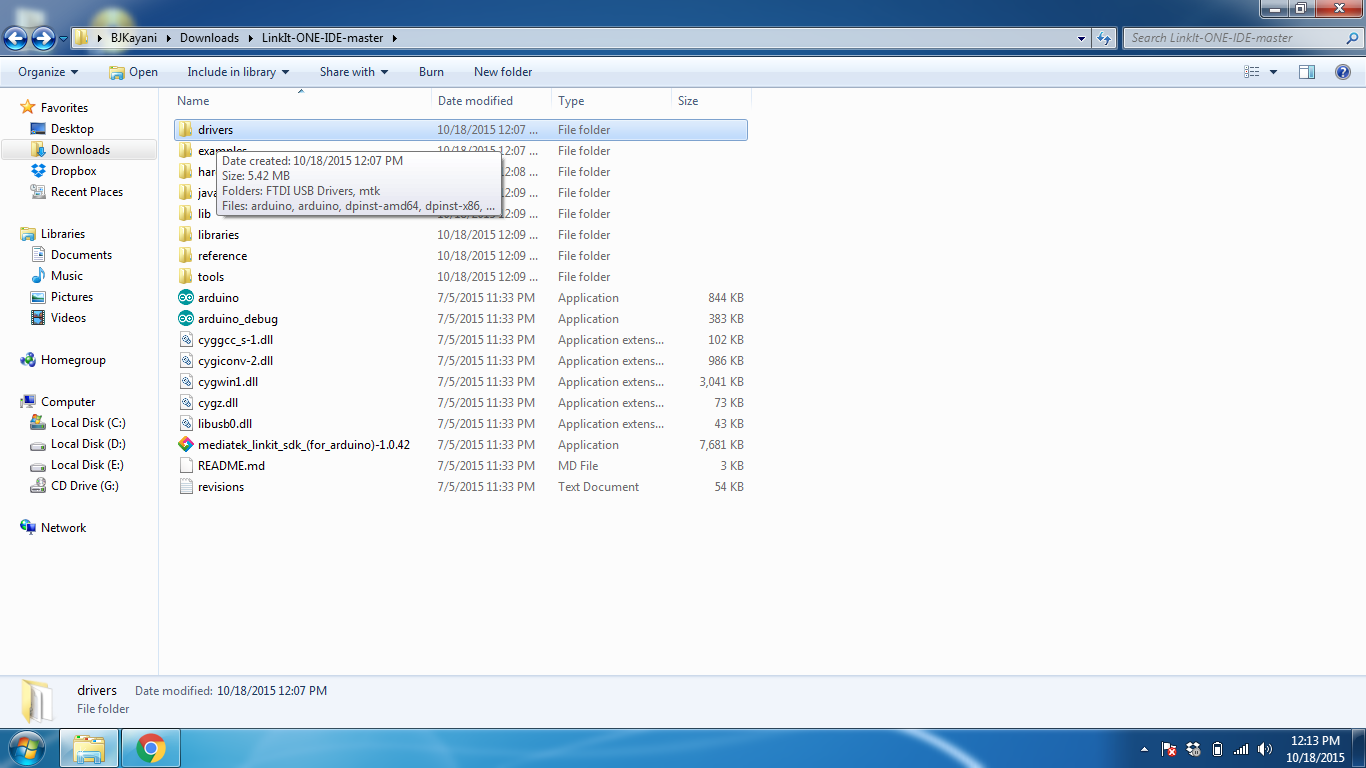Open Dropbox in Favorites sidebar
The image size is (1366, 768).
coord(73,171)
